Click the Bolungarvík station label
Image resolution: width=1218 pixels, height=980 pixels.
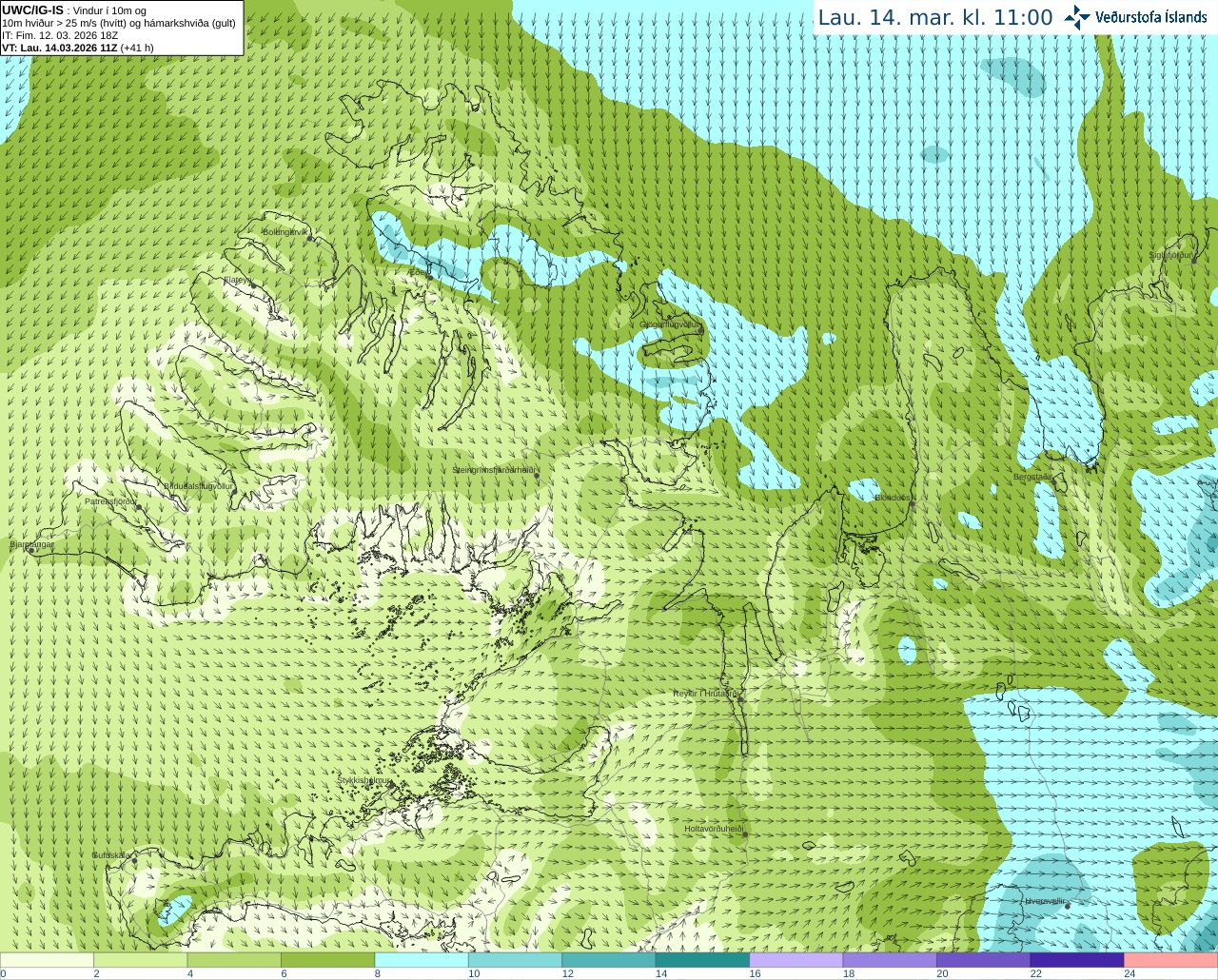(285, 232)
